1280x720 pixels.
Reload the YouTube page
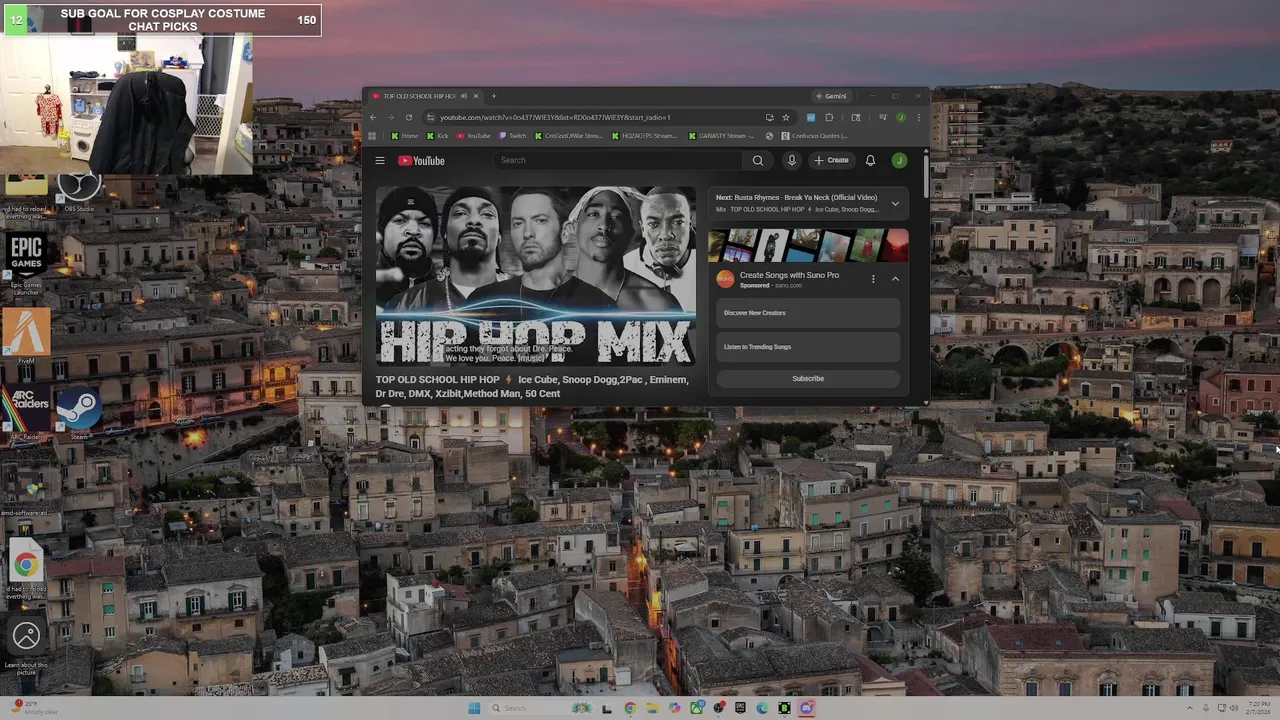coord(409,117)
